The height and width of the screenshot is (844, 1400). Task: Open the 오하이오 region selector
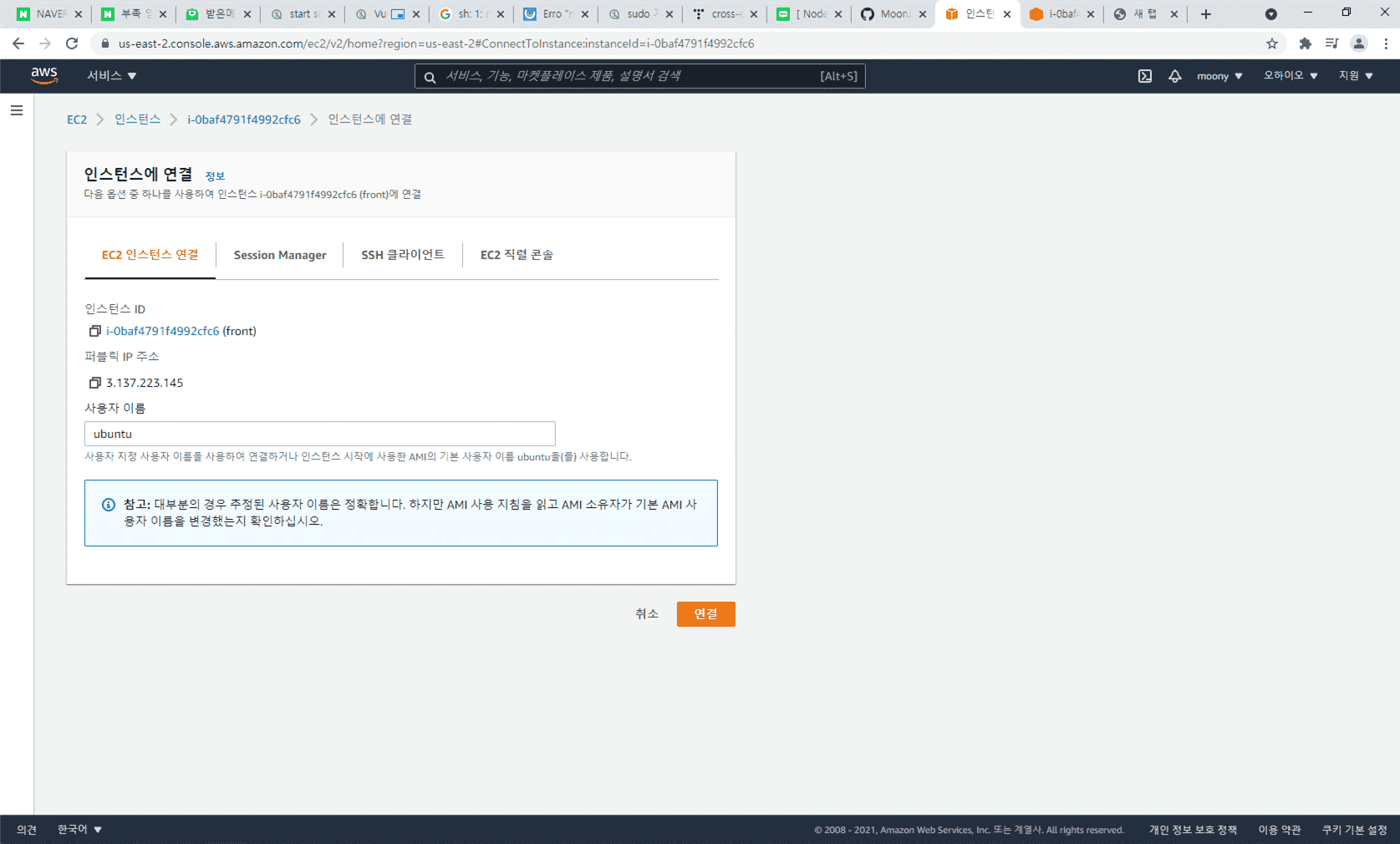(x=1291, y=76)
